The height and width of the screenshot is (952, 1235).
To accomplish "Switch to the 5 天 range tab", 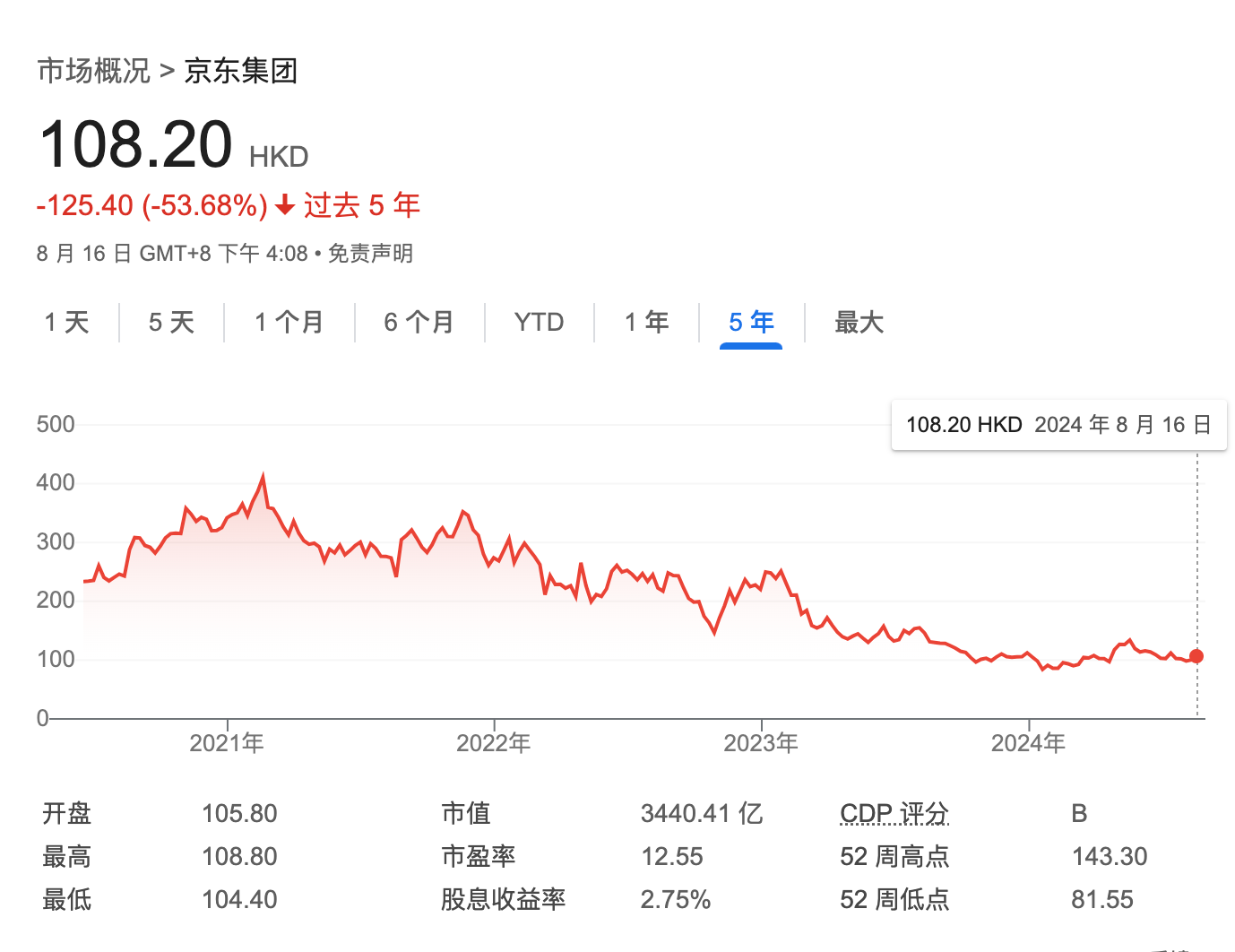I will (x=171, y=322).
